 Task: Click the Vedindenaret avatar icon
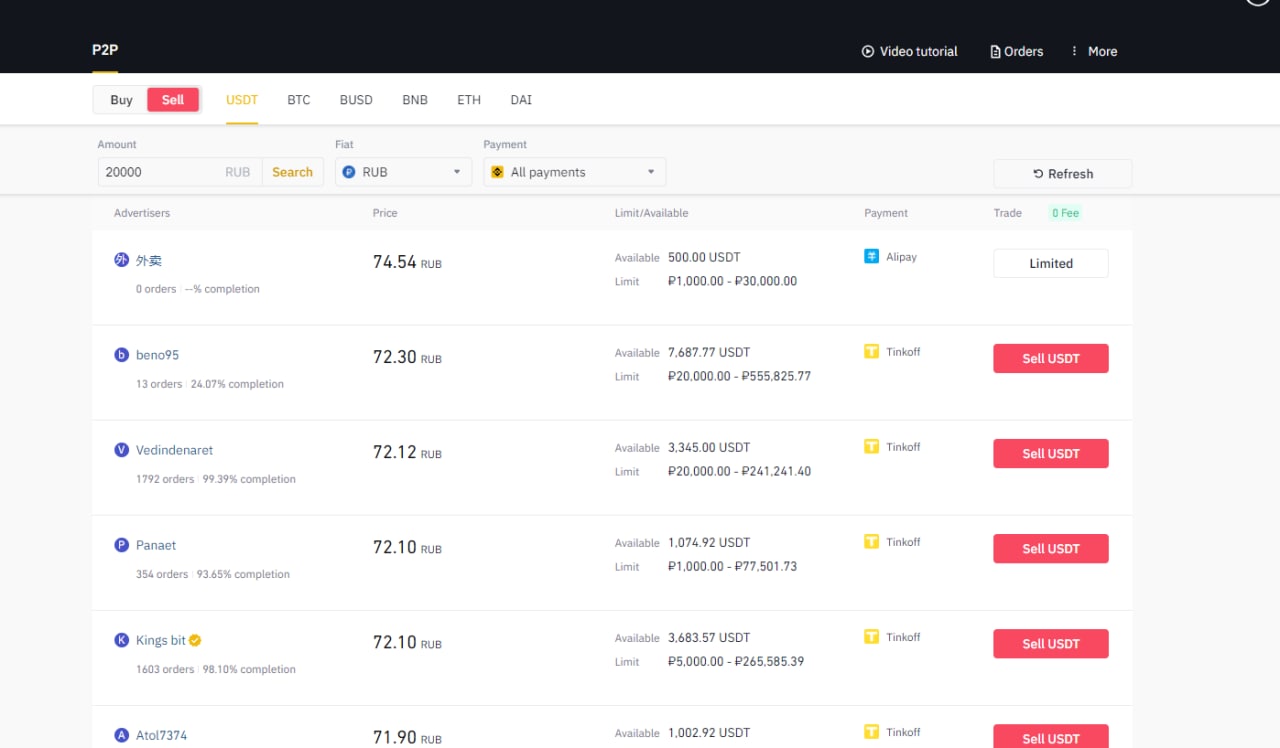point(122,450)
